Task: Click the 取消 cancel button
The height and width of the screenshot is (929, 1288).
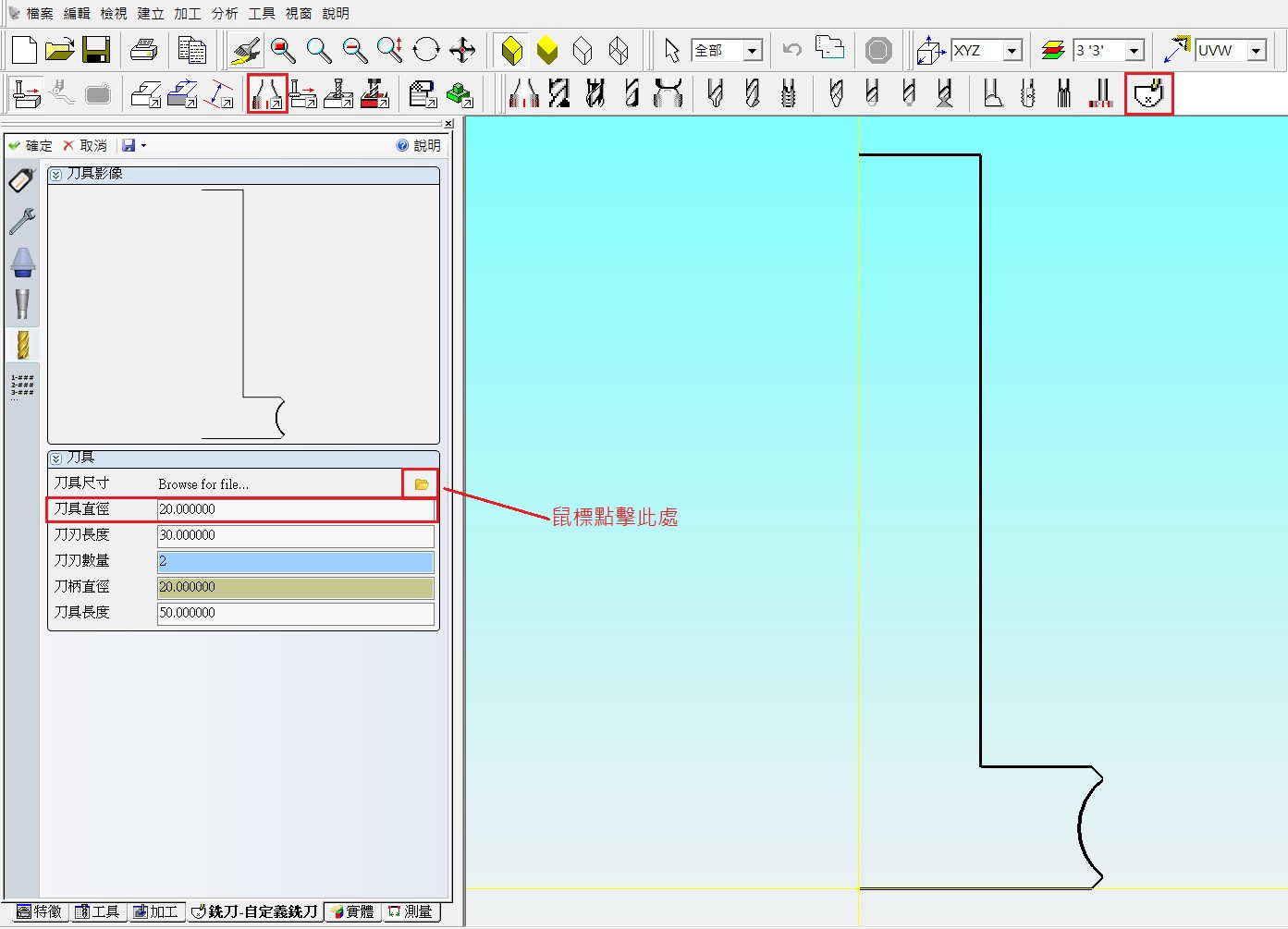Action: [x=85, y=145]
